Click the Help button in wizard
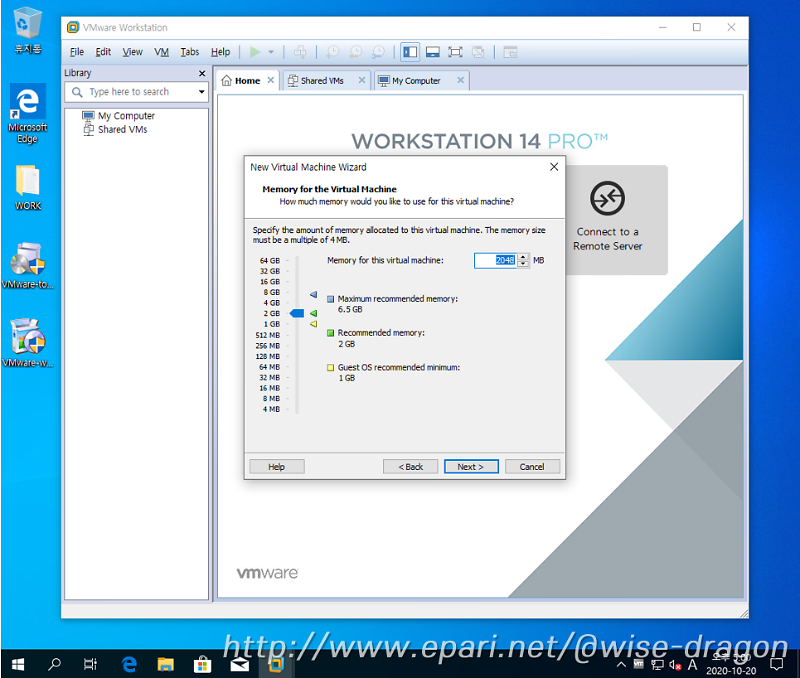The height and width of the screenshot is (678, 800). 277,467
